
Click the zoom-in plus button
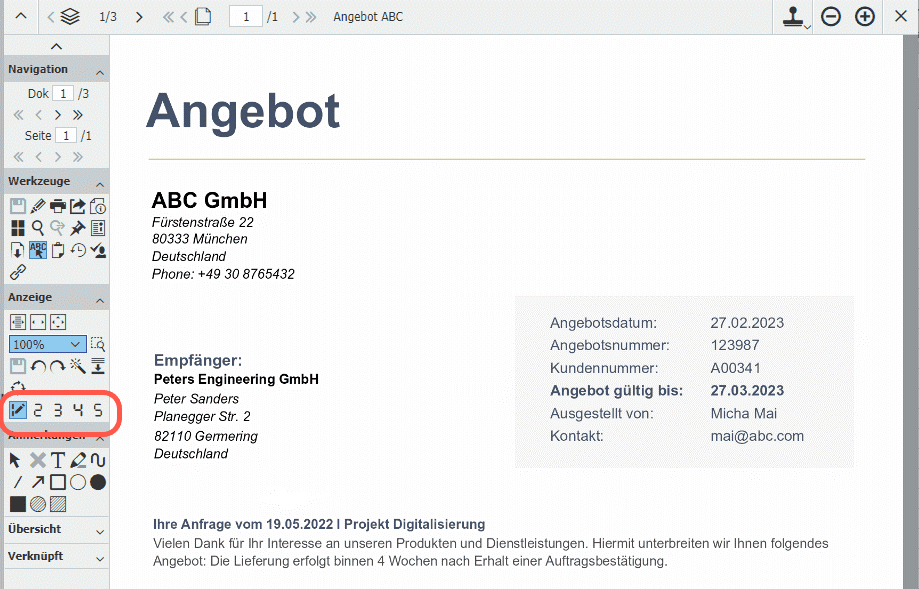(864, 16)
